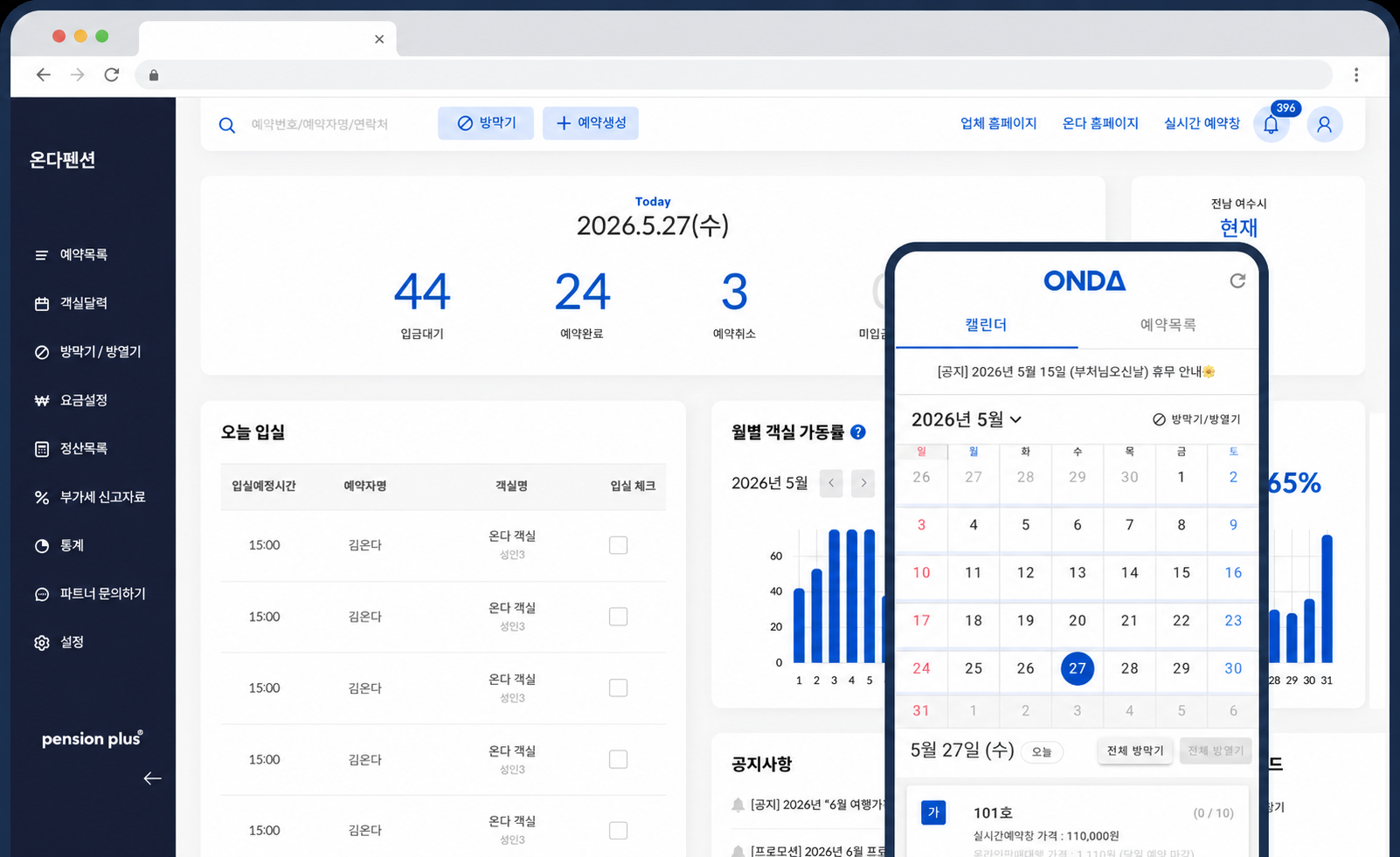
Task: Click 방막기/방열기 in the mobile calendar
Action: (x=1196, y=419)
